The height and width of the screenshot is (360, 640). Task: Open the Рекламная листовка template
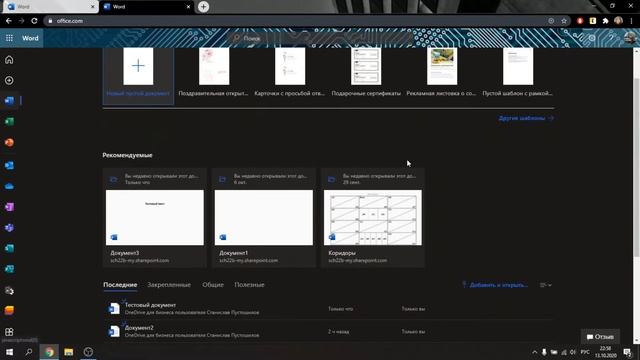click(x=442, y=72)
